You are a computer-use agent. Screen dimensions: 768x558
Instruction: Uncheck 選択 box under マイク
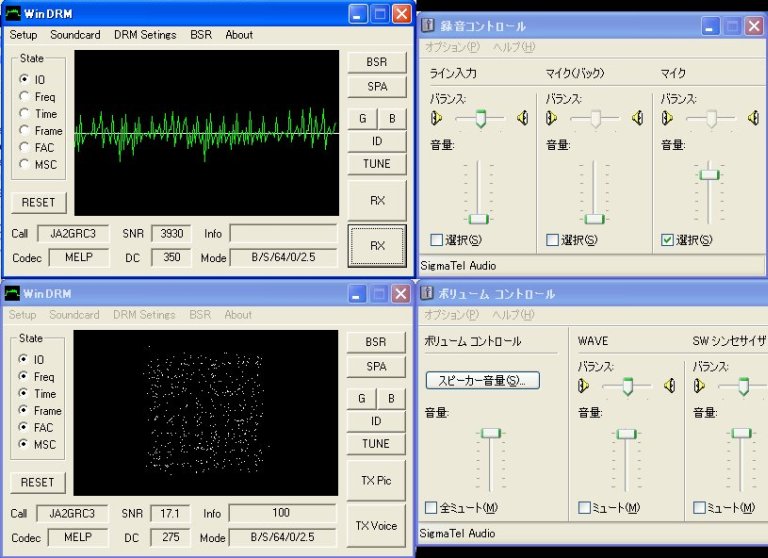click(x=667, y=240)
